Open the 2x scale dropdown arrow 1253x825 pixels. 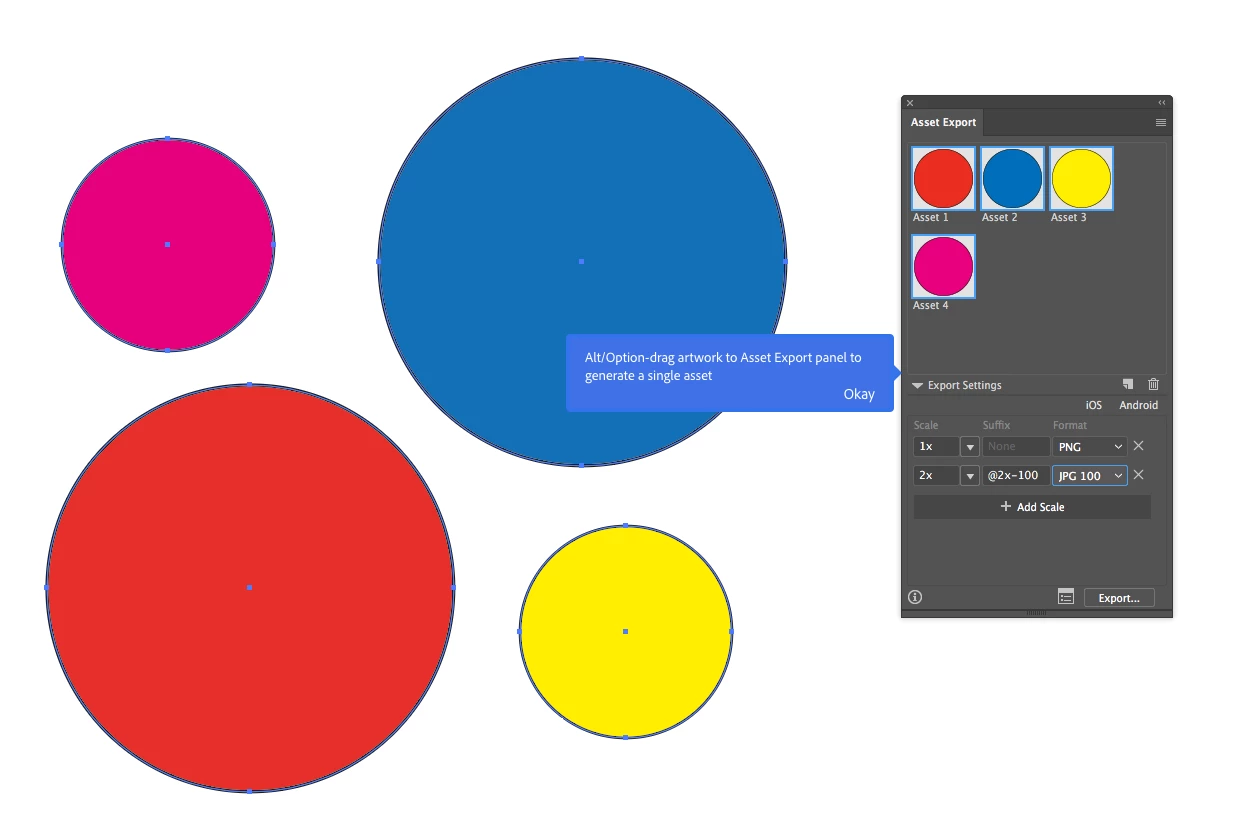(969, 476)
